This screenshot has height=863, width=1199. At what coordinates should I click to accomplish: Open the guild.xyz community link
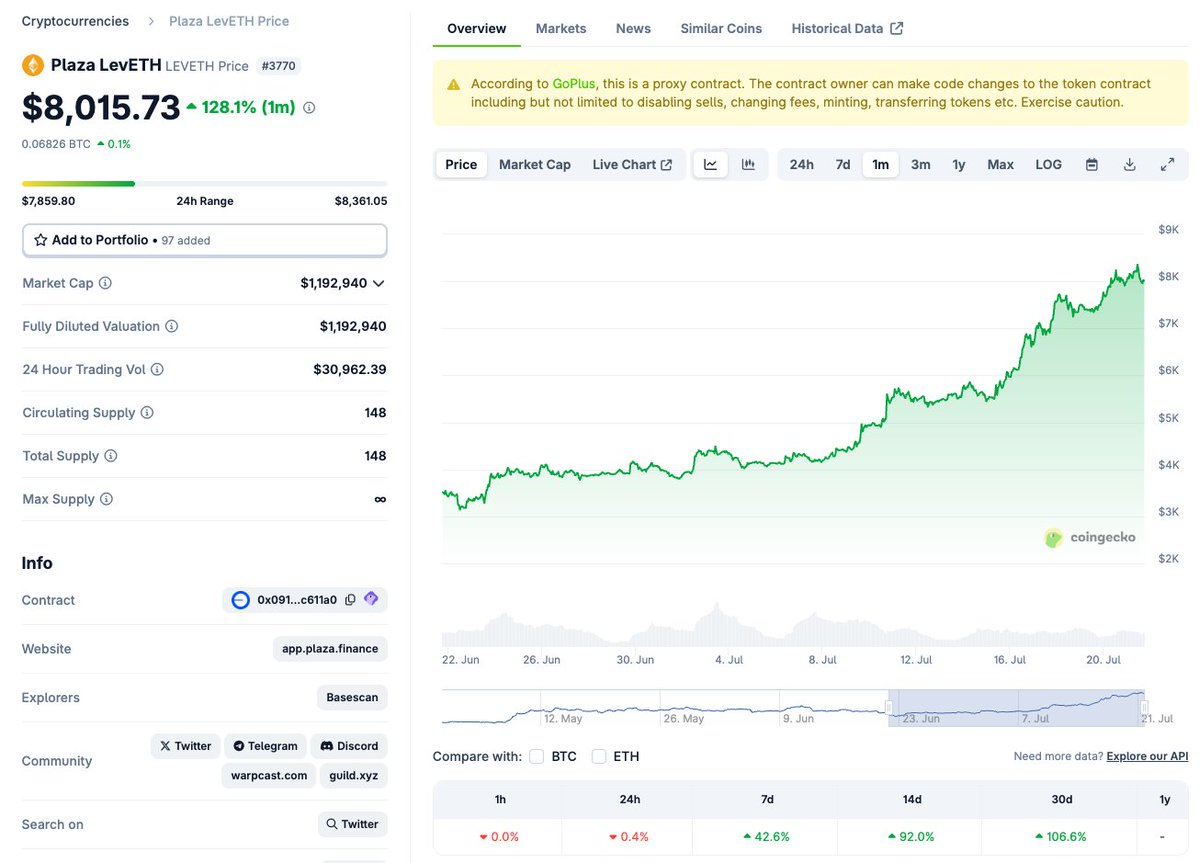pos(353,775)
